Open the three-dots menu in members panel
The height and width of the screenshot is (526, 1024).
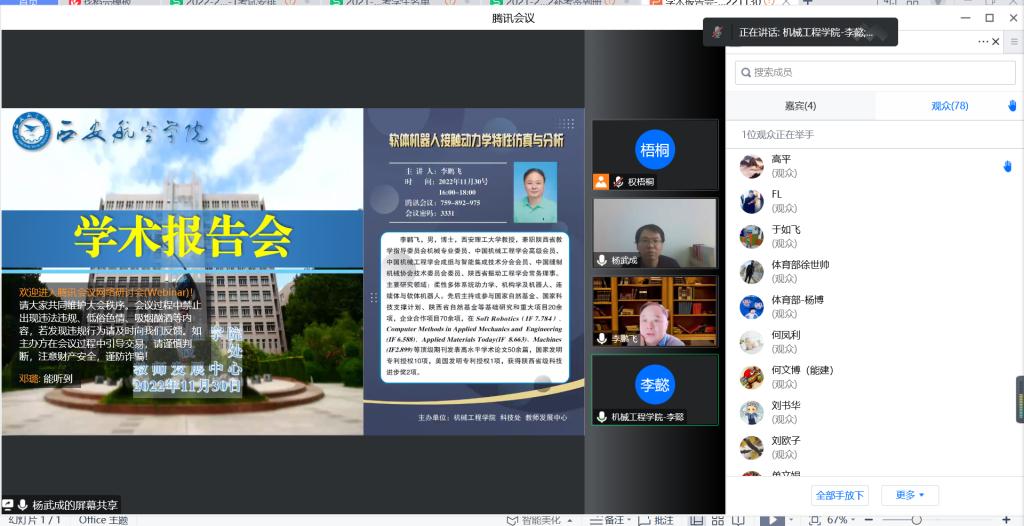[x=983, y=41]
